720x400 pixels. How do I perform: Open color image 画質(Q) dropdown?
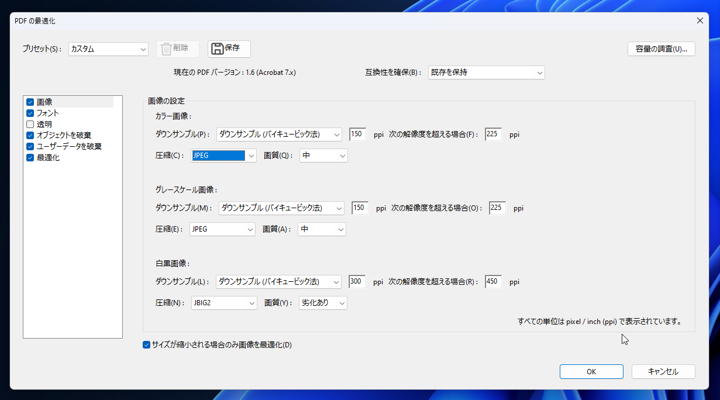323,156
